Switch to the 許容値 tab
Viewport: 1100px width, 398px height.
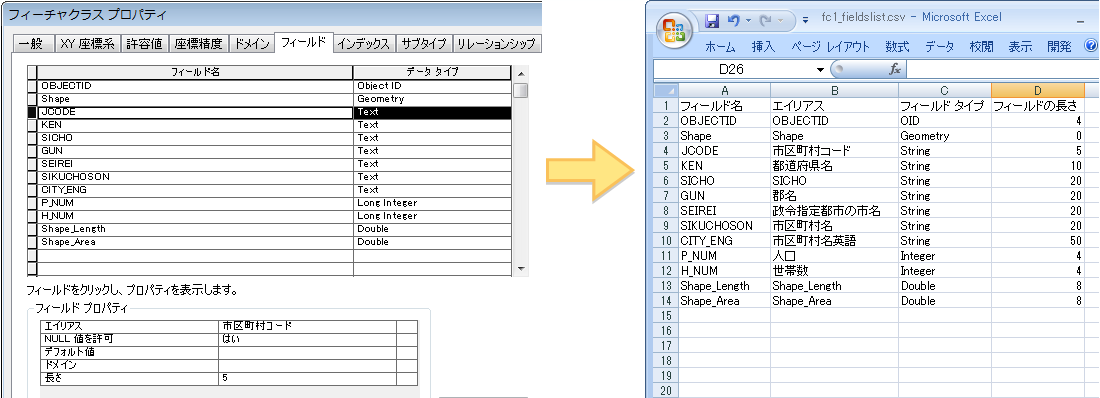pyautogui.click(x=145, y=44)
